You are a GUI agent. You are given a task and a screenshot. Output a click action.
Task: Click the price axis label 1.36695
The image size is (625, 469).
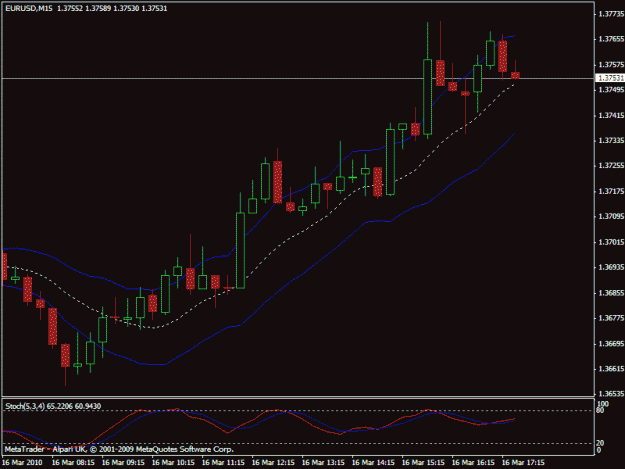click(x=611, y=343)
